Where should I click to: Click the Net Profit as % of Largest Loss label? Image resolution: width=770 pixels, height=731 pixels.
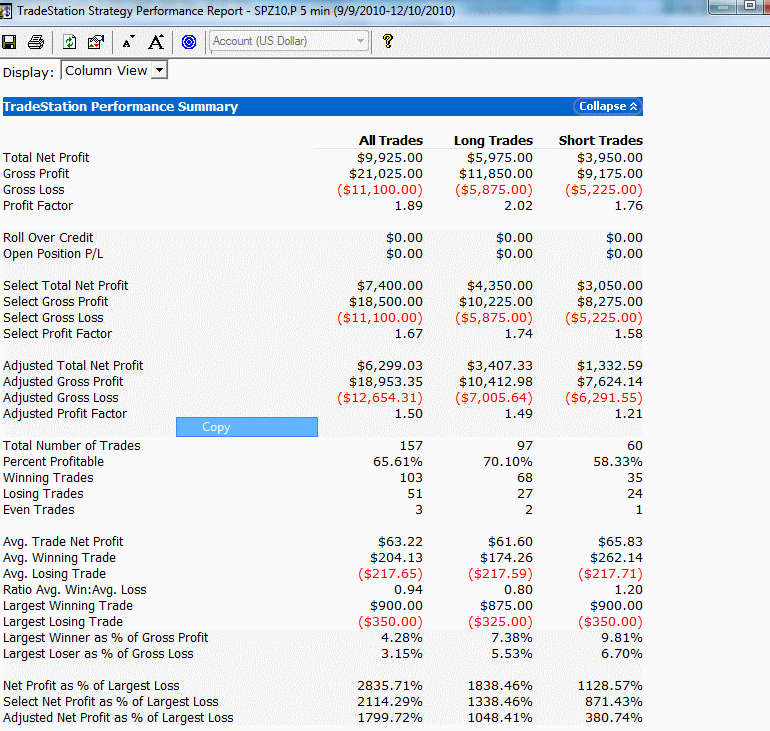tap(91, 686)
